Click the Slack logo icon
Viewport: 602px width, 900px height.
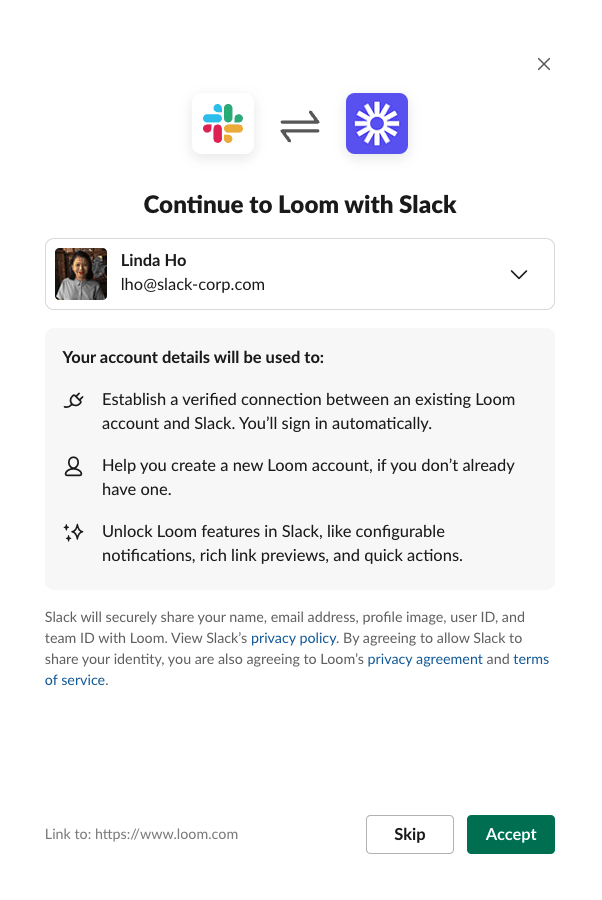(223, 124)
